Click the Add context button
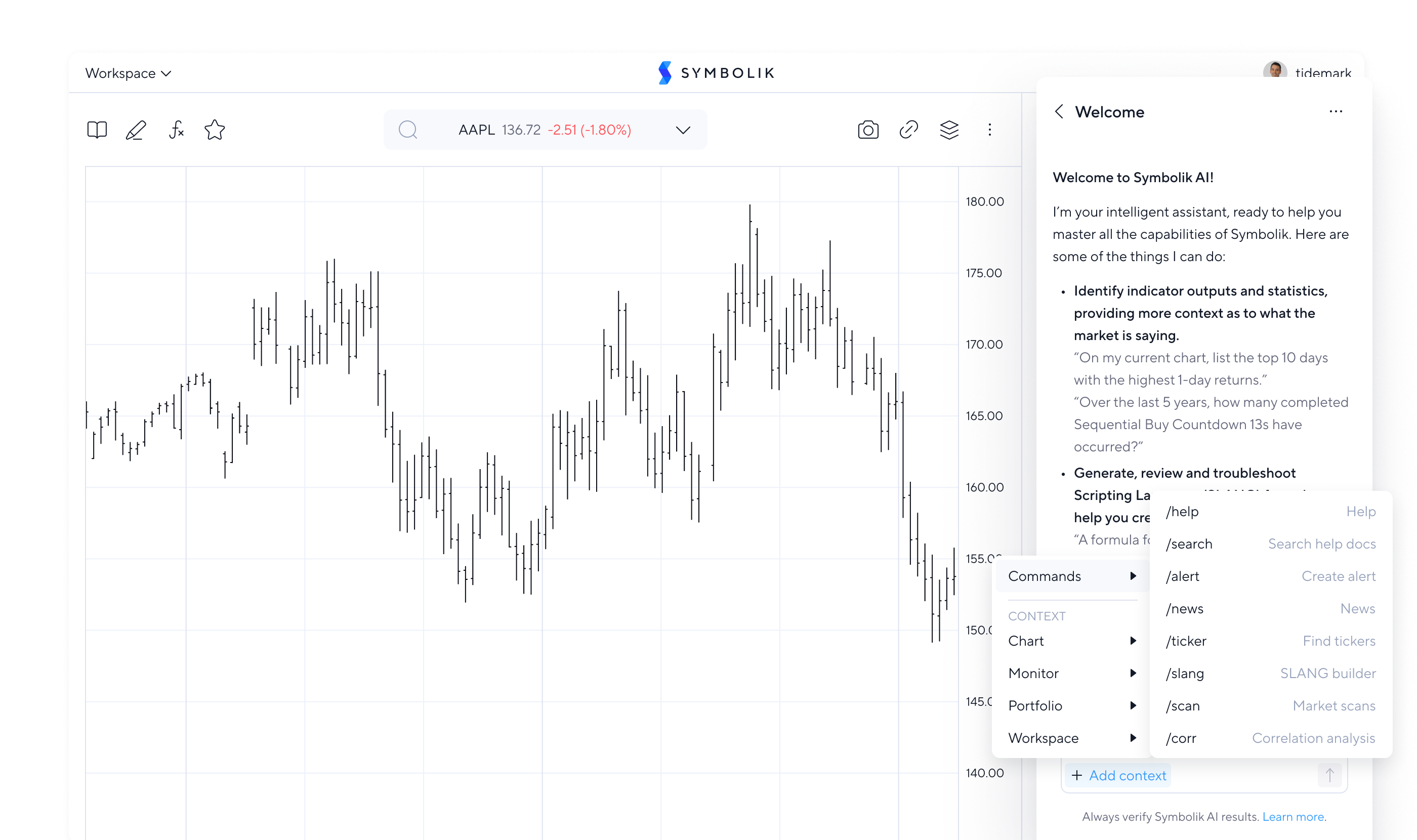 [x=1118, y=775]
